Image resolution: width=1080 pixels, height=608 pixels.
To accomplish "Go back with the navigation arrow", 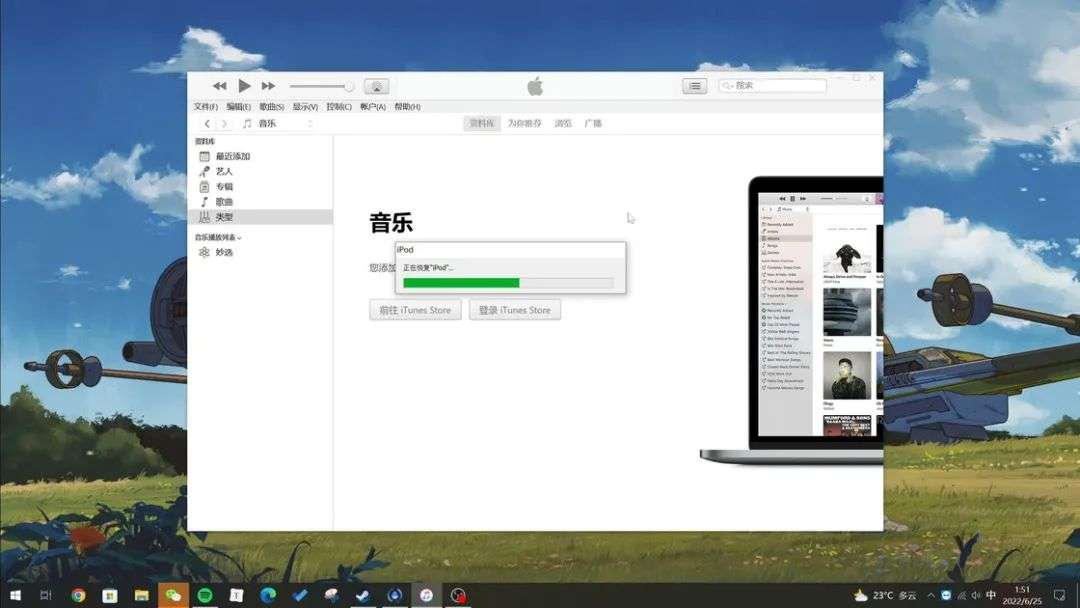I will pos(207,123).
